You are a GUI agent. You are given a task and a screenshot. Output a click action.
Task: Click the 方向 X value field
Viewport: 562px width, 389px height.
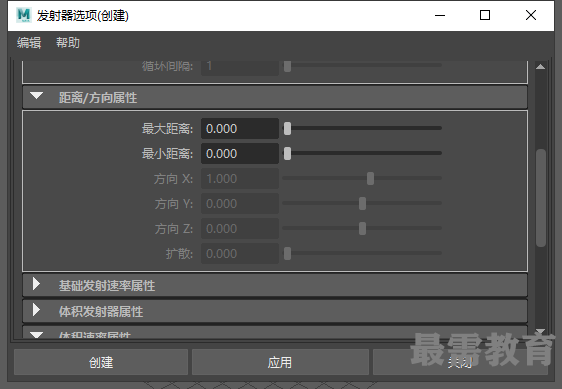[x=240, y=179]
